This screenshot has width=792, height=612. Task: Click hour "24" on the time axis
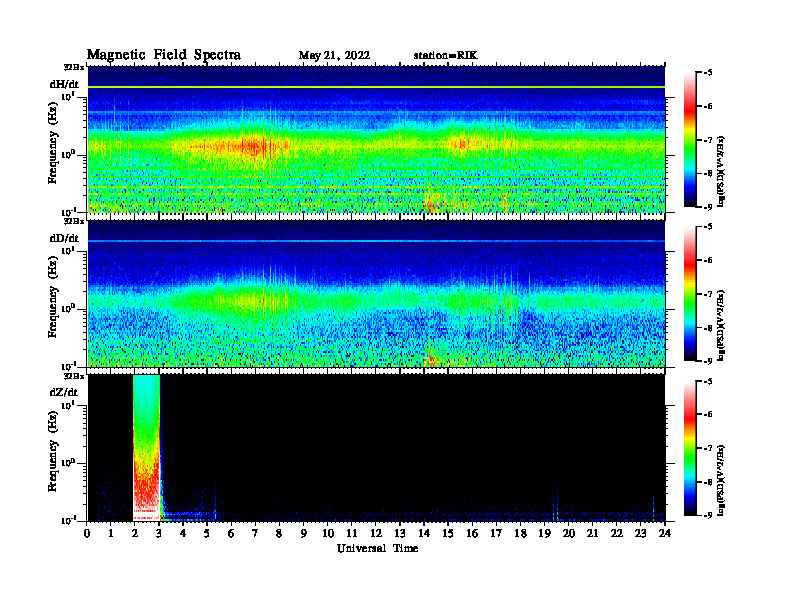665,533
